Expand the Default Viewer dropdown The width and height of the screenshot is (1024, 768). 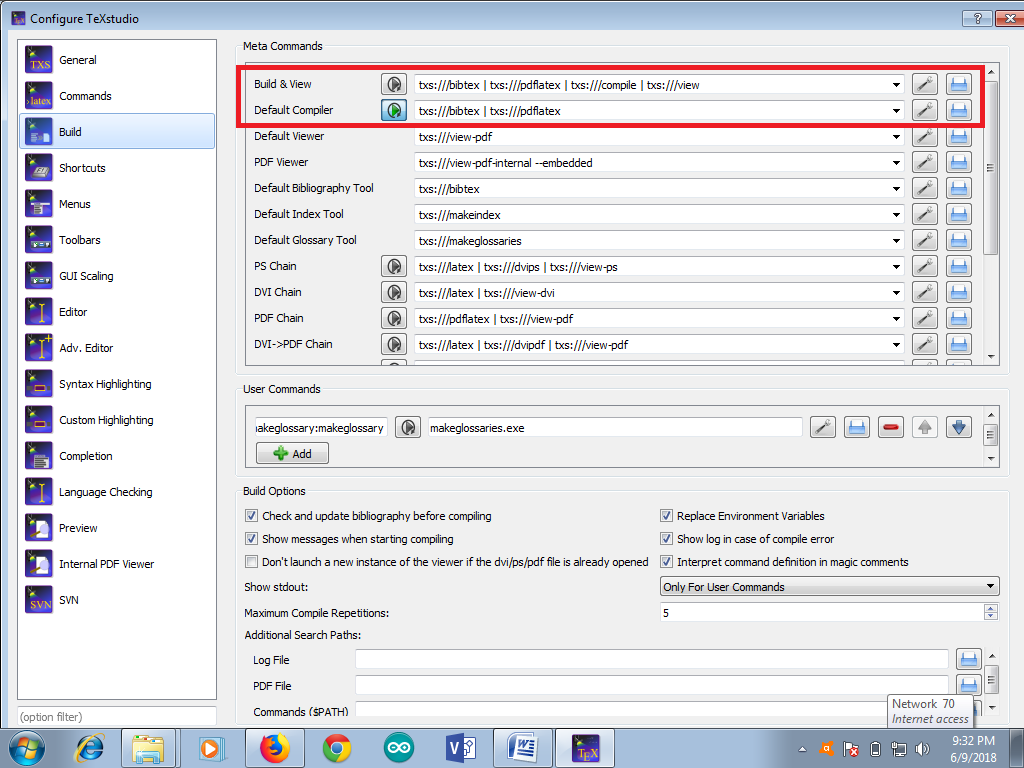[x=896, y=137]
